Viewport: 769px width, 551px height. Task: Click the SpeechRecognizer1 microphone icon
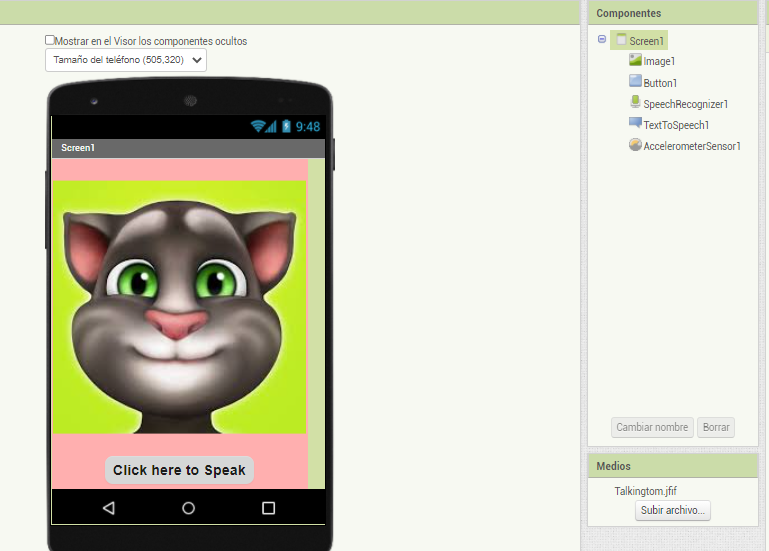tap(635, 103)
